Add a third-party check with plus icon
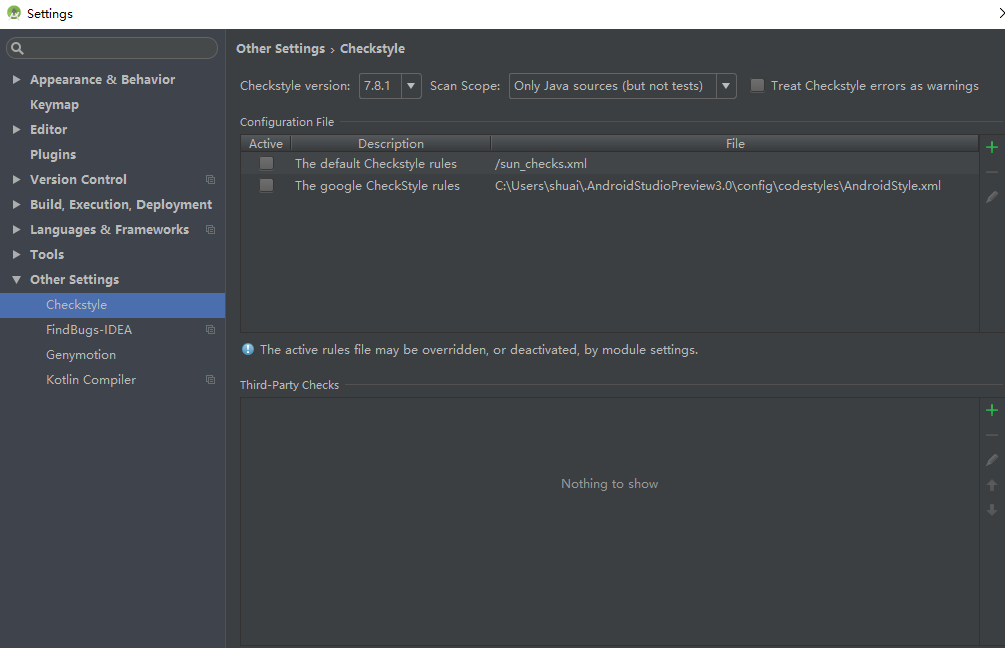Image resolution: width=1005 pixels, height=648 pixels. [992, 410]
